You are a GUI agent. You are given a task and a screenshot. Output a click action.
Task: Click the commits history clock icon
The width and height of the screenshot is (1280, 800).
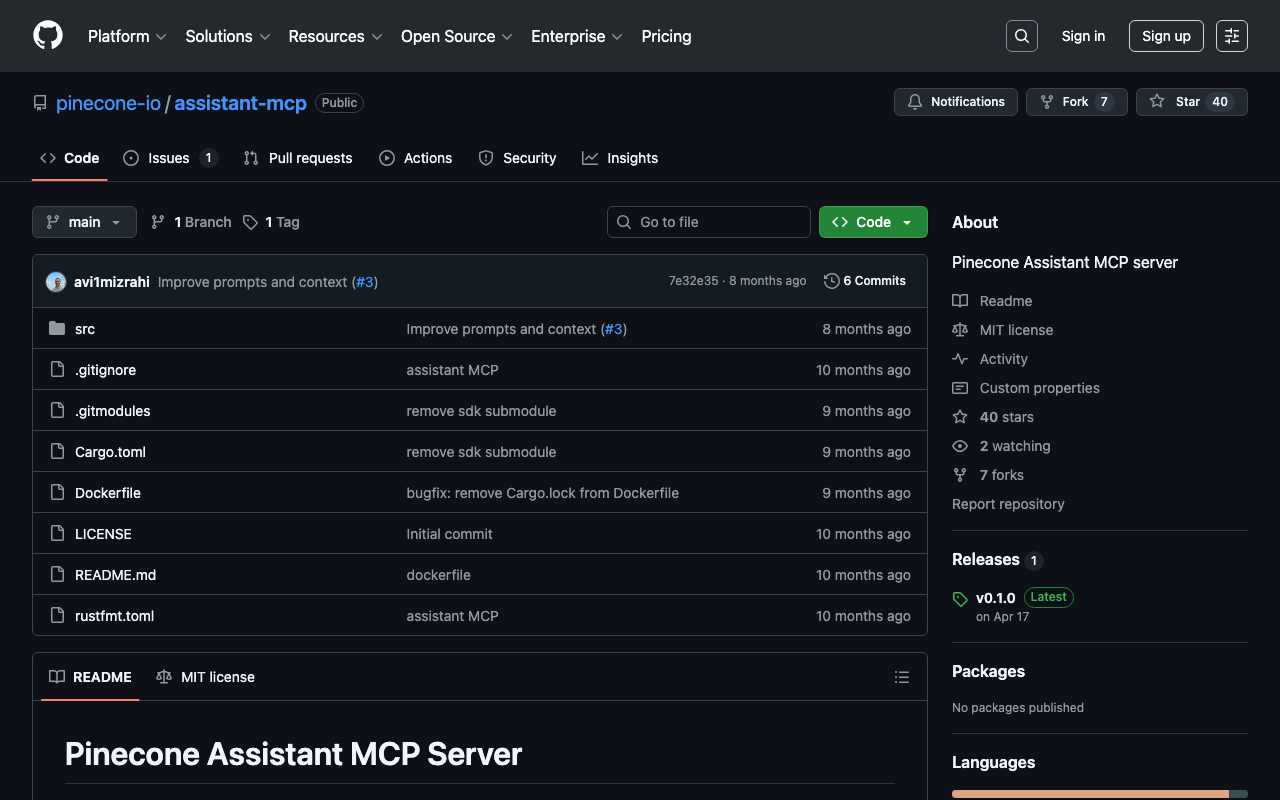coord(831,281)
